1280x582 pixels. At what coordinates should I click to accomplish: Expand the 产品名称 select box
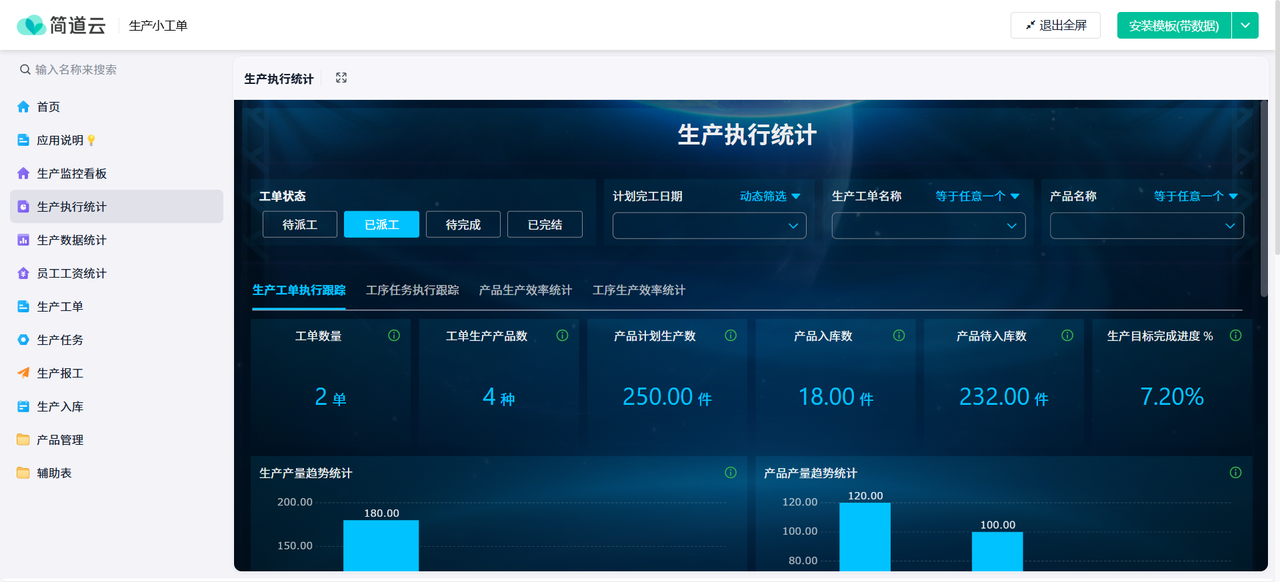(x=1147, y=226)
